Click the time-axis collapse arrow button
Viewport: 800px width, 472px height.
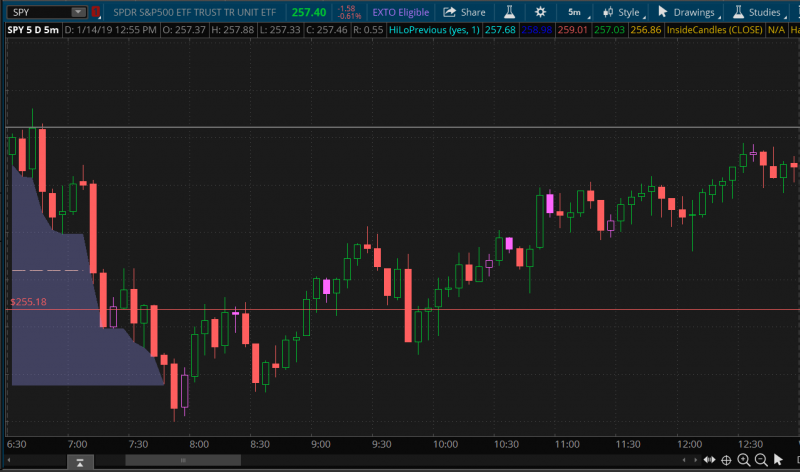point(75,461)
